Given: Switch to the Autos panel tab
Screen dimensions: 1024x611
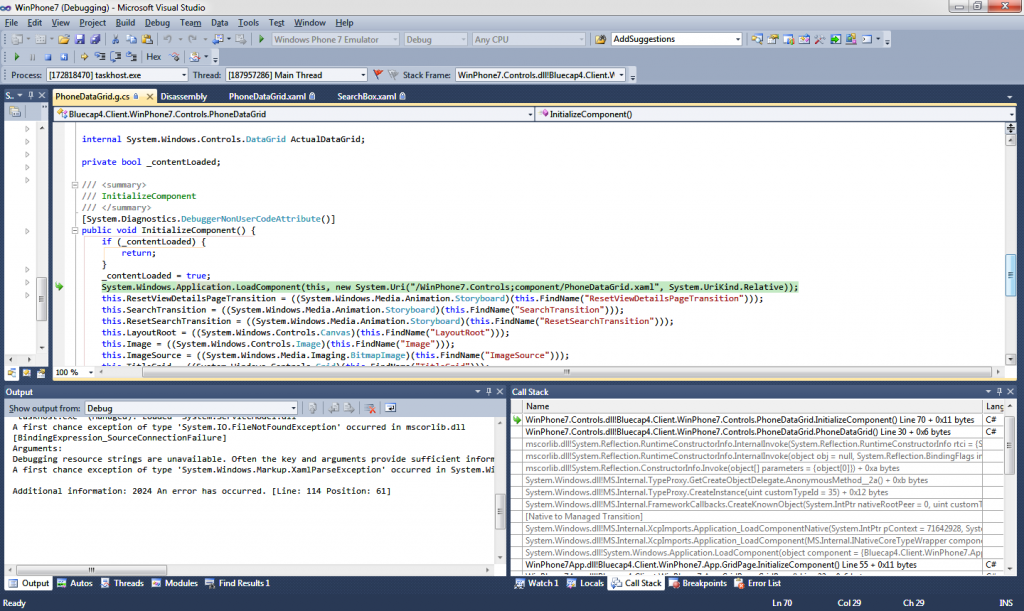Looking at the screenshot, I should click(x=74, y=584).
